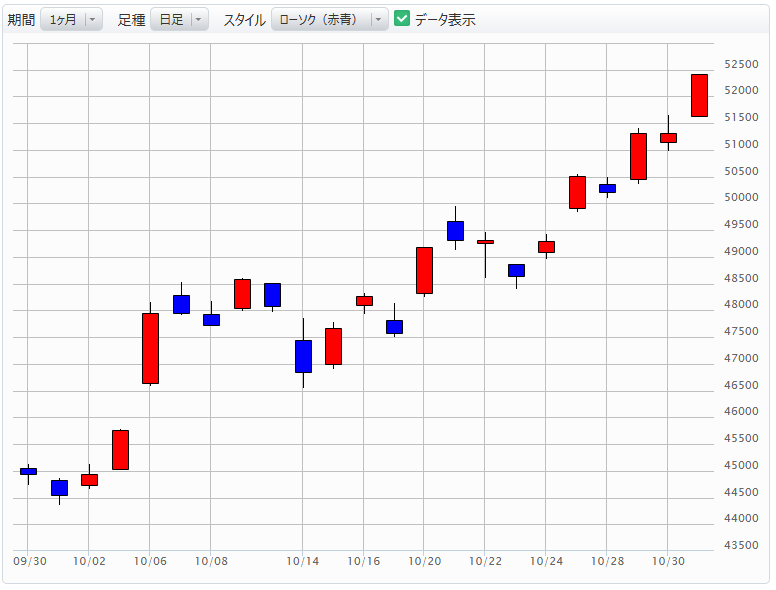Click the 10/14 date axis label
The height and width of the screenshot is (590, 776).
pyautogui.click(x=303, y=562)
